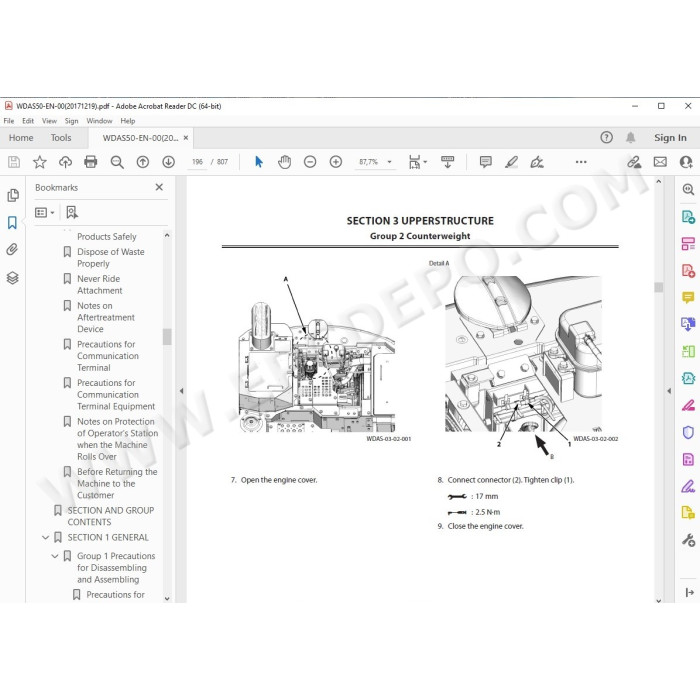The height and width of the screenshot is (700, 700).
Task: Print the document
Action: 91,162
